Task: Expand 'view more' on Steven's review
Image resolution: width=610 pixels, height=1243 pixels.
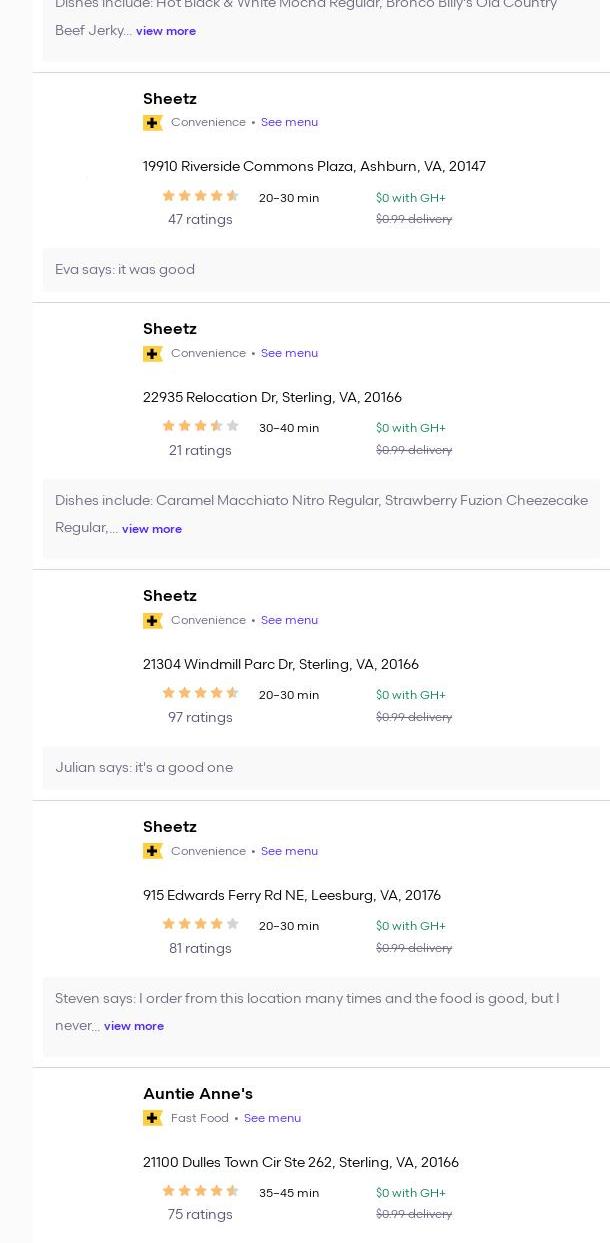Action: pyautogui.click(x=134, y=1026)
